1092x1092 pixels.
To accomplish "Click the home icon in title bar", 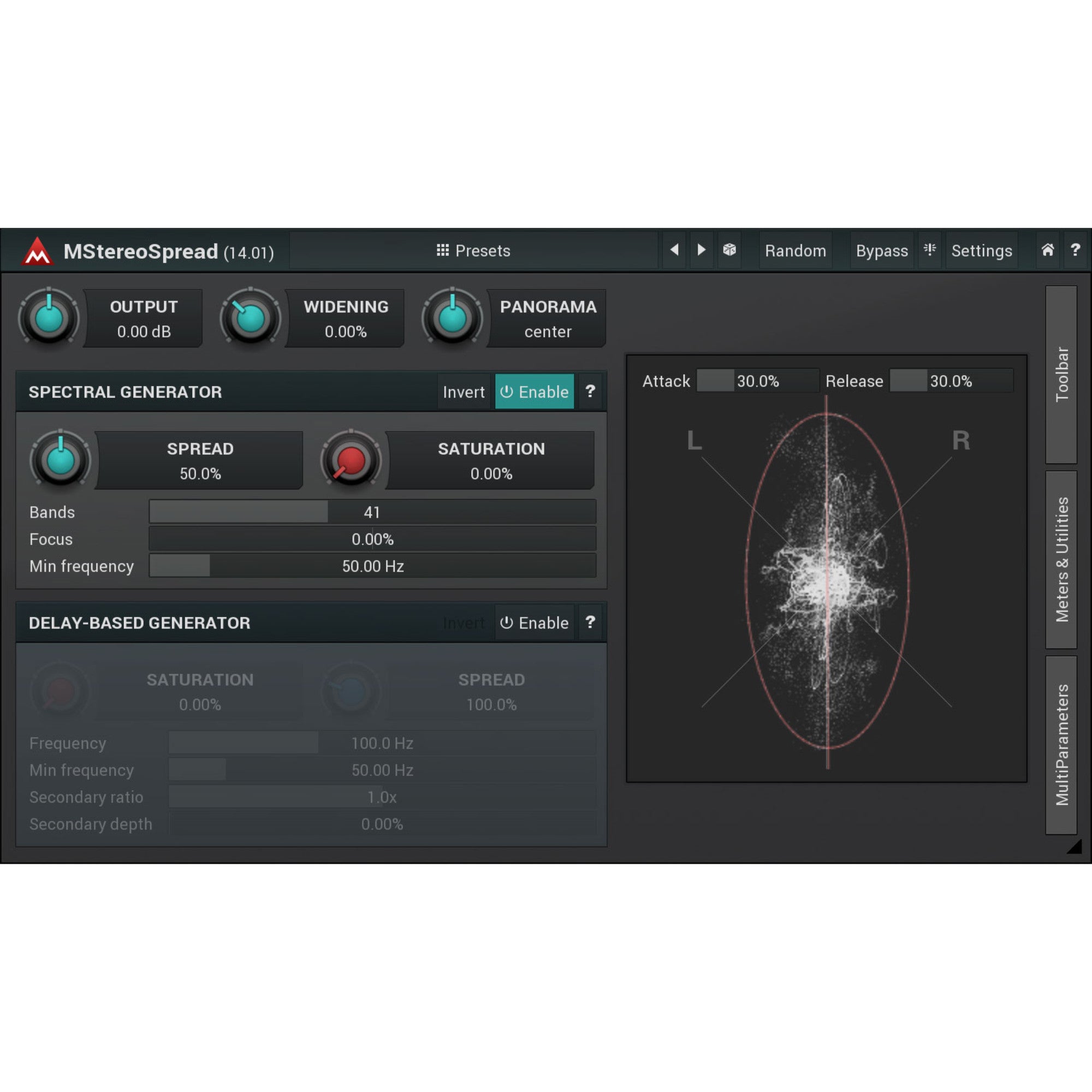I will 1047,250.
